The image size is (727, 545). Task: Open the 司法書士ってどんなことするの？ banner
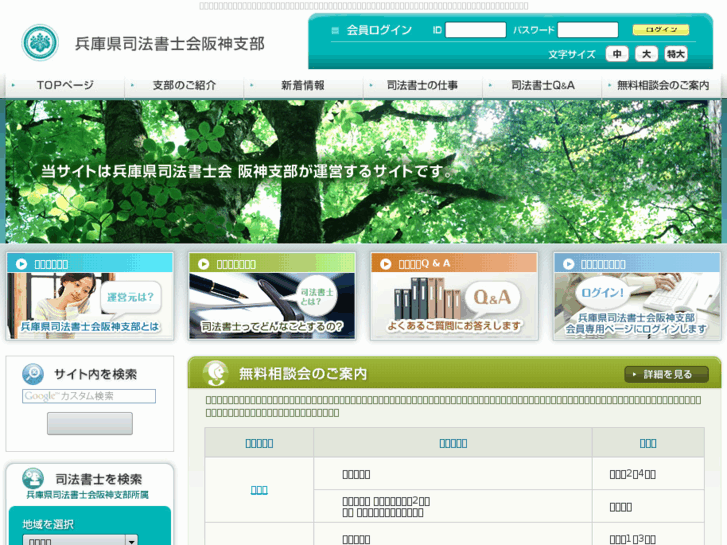pyautogui.click(x=272, y=297)
